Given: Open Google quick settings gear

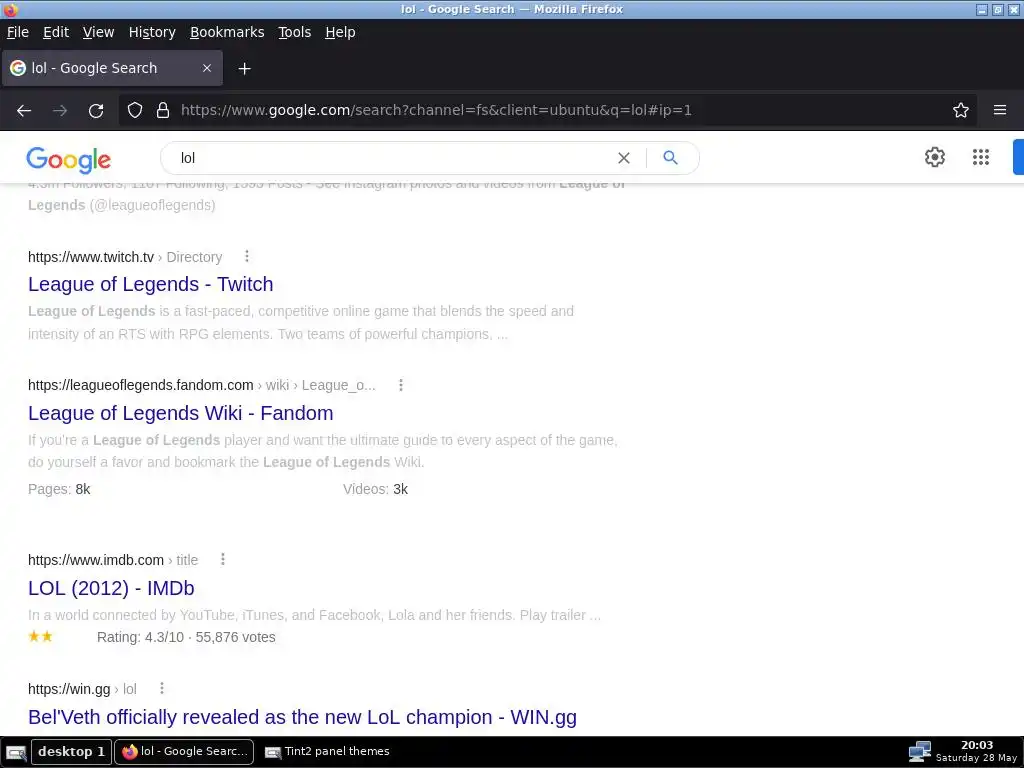Looking at the screenshot, I should coord(935,157).
